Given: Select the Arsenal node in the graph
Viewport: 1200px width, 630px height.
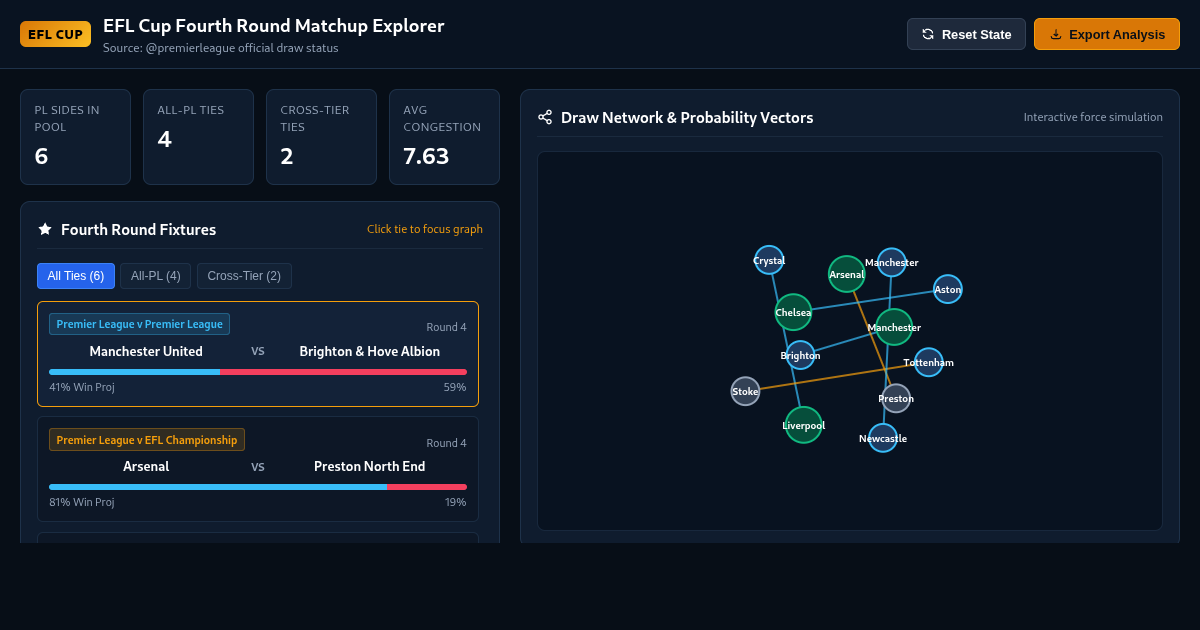Looking at the screenshot, I should point(847,274).
